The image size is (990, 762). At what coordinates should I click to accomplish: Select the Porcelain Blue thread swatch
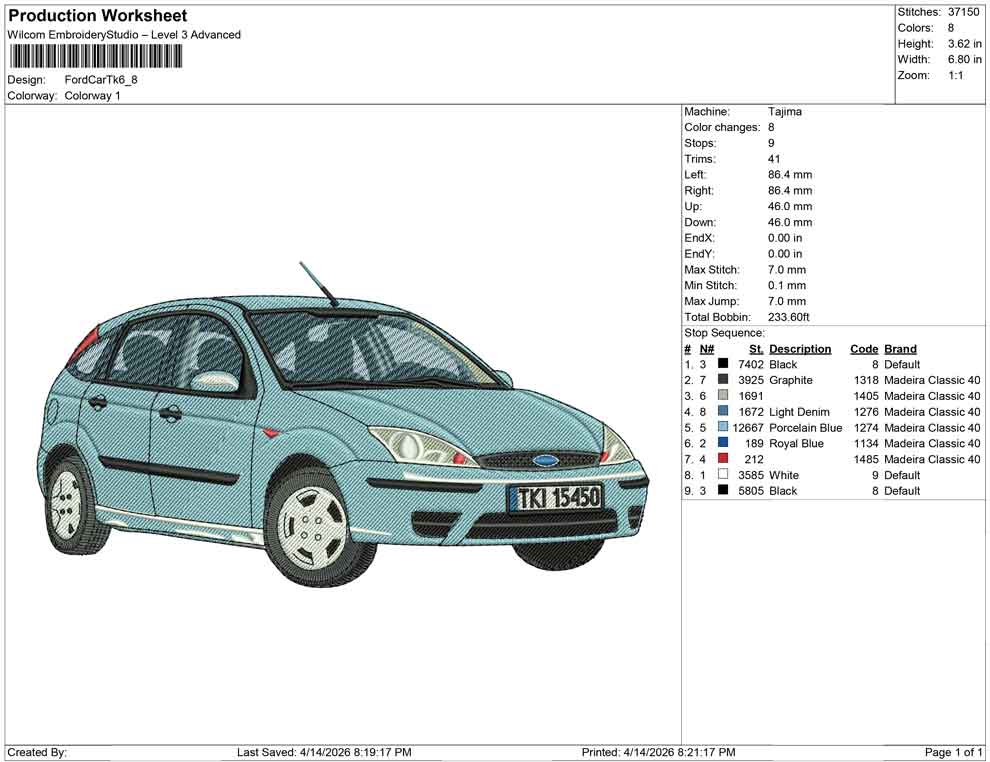[722, 428]
